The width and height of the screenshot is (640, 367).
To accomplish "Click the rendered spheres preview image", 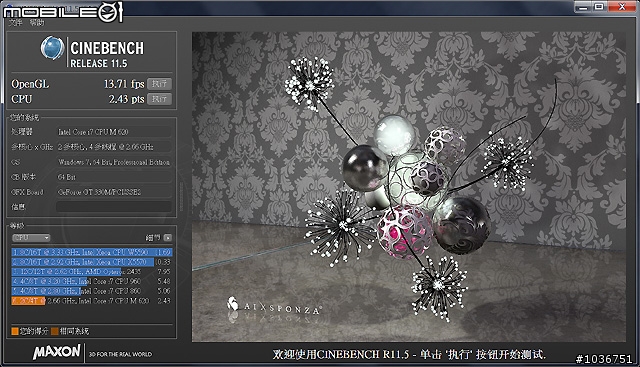I will pyautogui.click(x=409, y=187).
